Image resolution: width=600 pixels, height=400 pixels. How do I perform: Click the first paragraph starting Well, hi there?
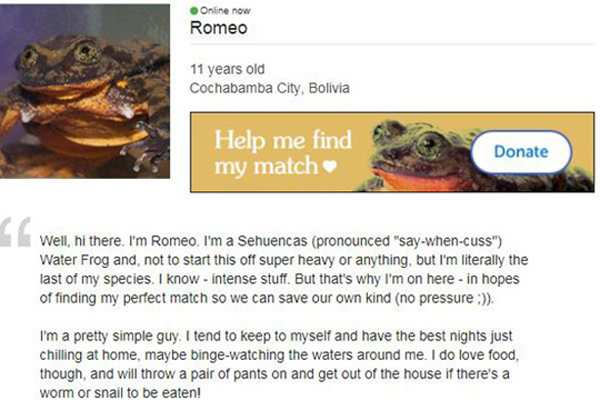click(284, 269)
